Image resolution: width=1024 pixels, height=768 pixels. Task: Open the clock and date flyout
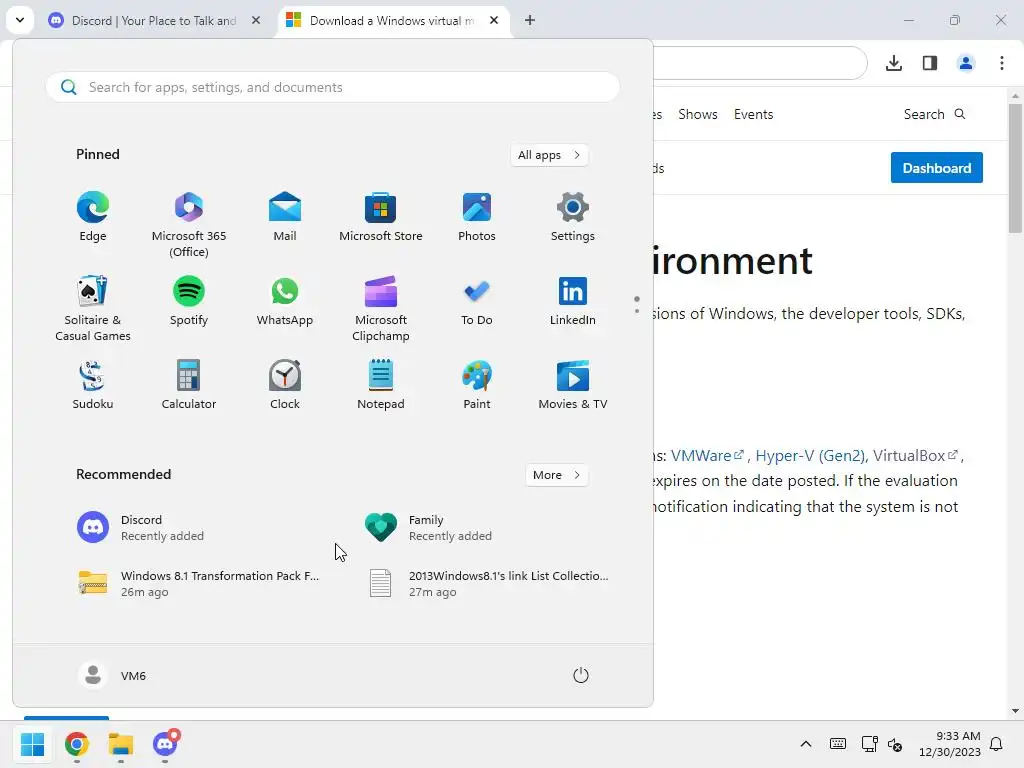(950, 744)
